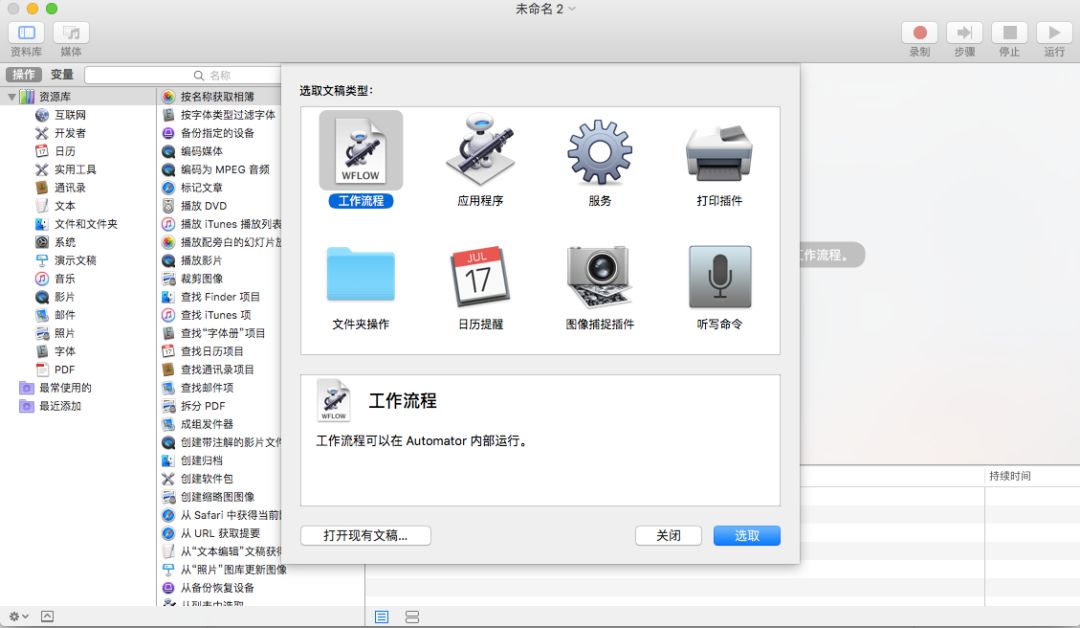The height and width of the screenshot is (628, 1080).
Task: Select 互联网 category in library
Action: click(x=70, y=115)
